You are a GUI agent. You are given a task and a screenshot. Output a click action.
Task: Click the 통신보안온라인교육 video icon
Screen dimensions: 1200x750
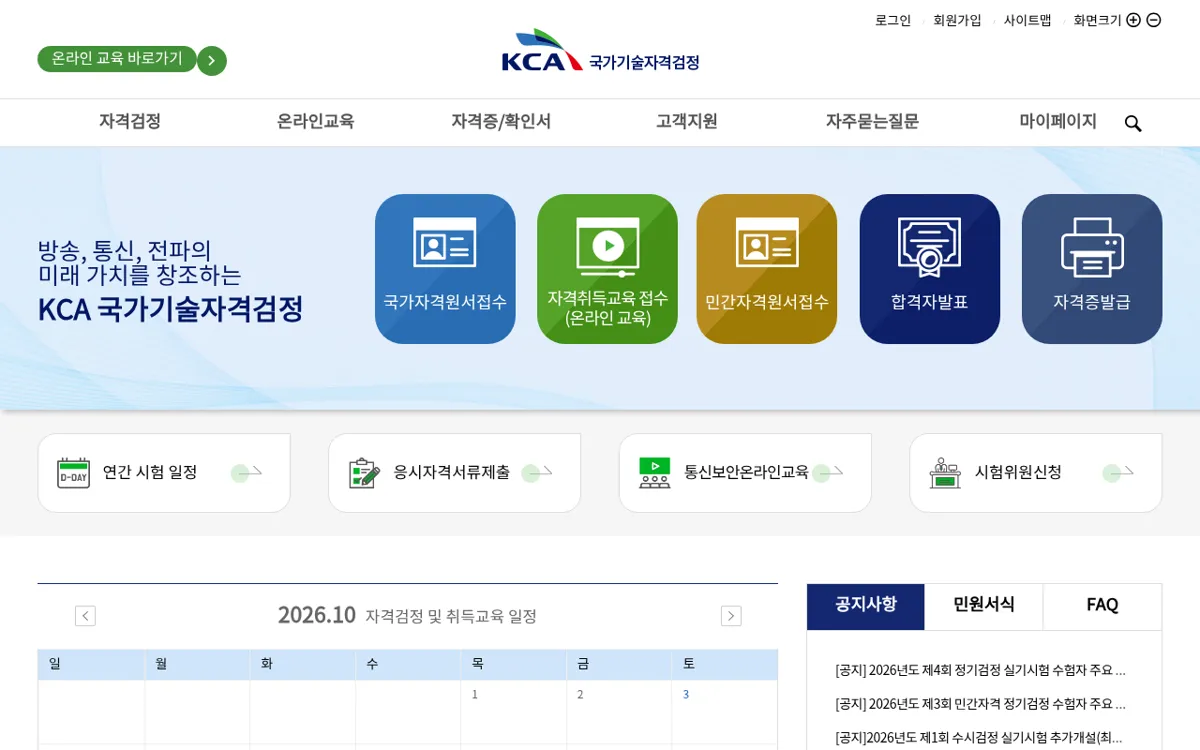[x=655, y=472]
